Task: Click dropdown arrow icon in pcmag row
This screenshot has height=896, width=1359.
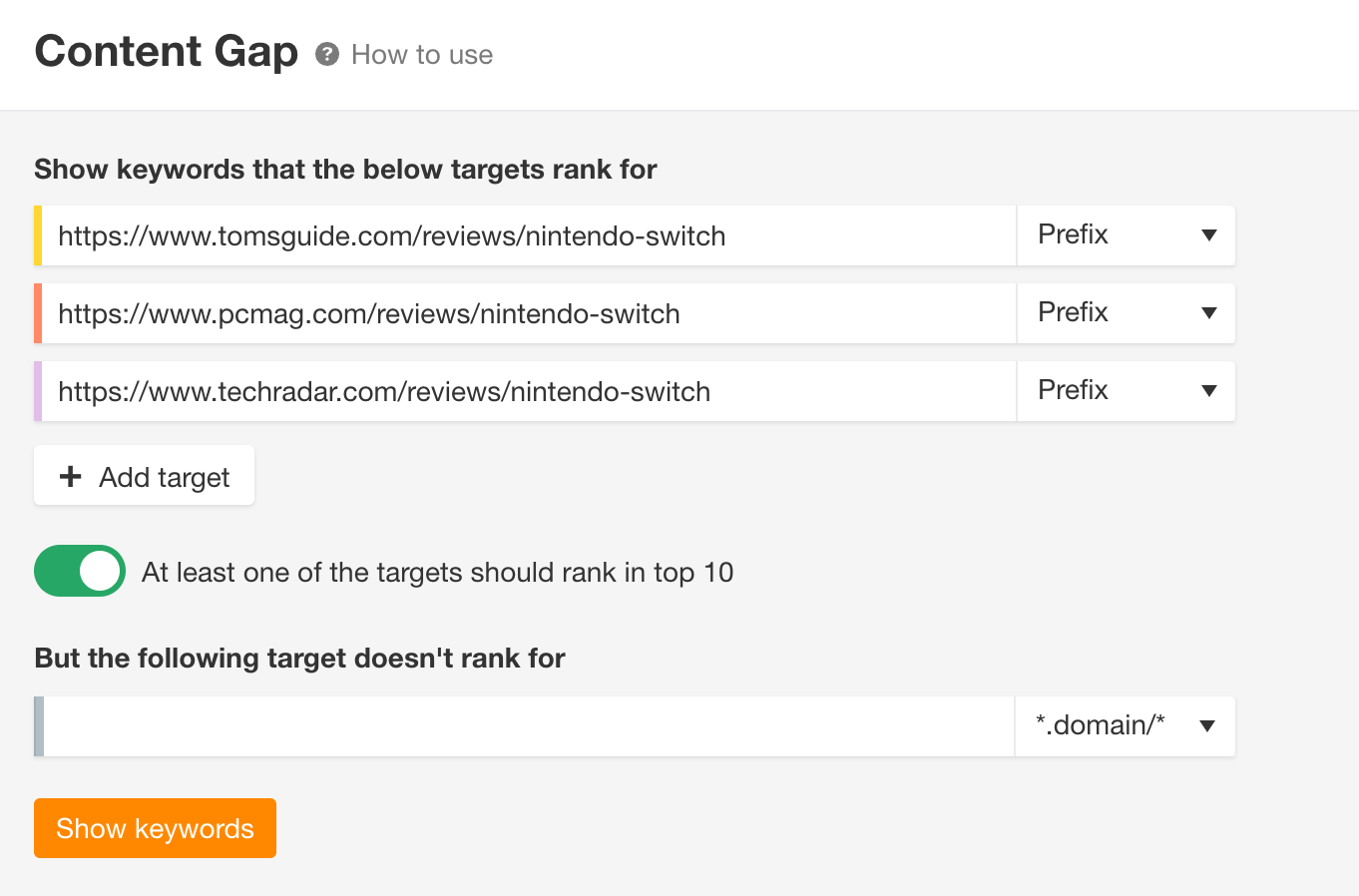Action: tap(1209, 313)
